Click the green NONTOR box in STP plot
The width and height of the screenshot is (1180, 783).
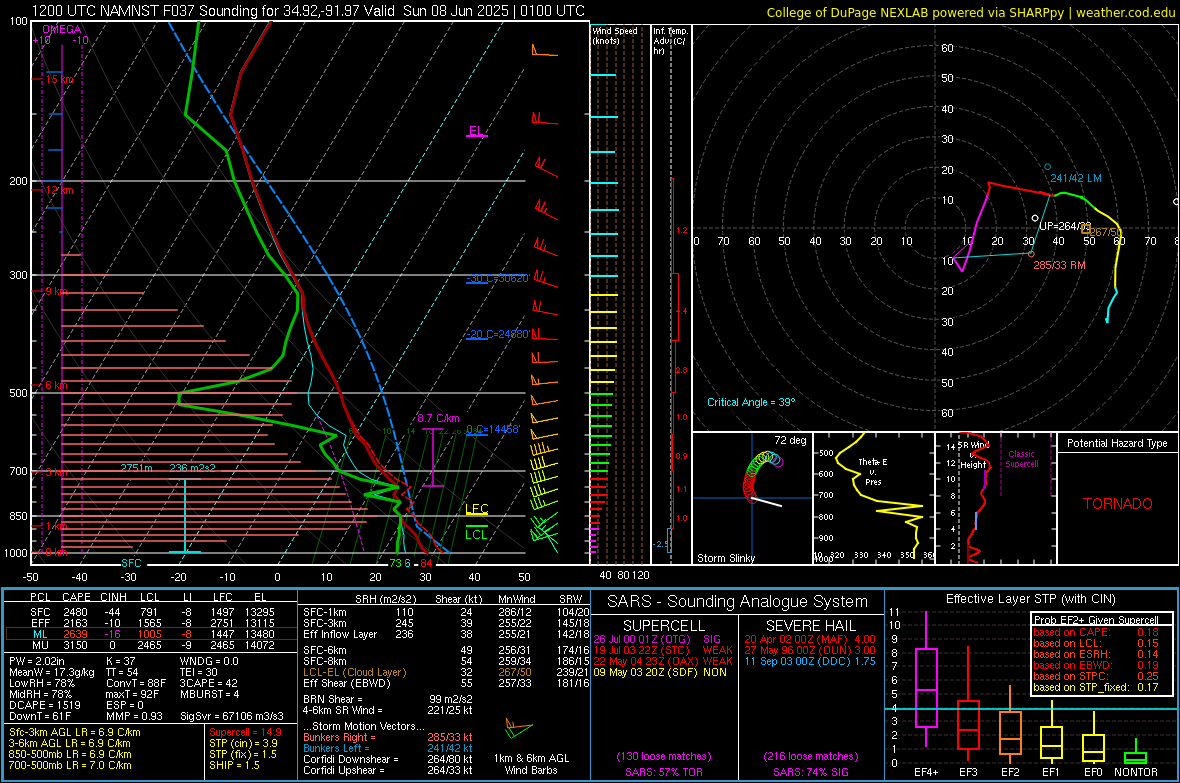(1135, 758)
